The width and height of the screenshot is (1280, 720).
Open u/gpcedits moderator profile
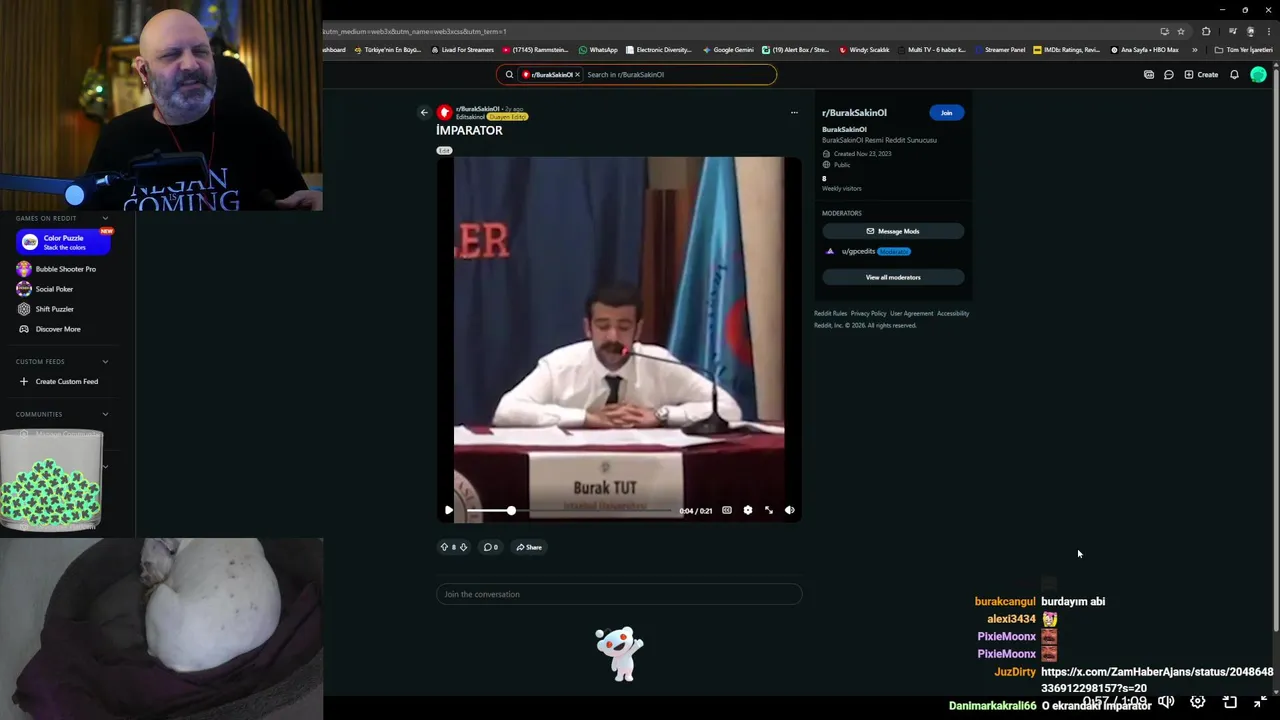point(858,251)
